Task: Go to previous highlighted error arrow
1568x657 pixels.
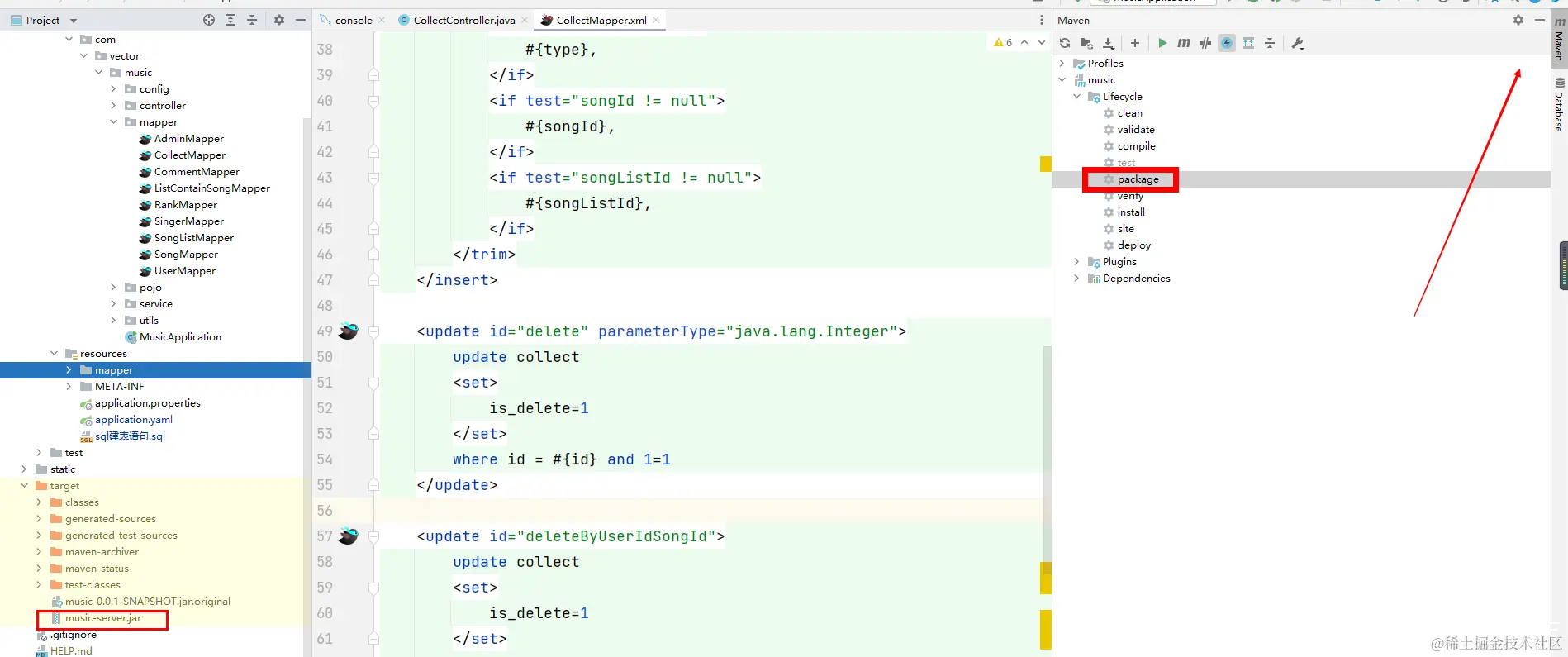Action: 1024,42
